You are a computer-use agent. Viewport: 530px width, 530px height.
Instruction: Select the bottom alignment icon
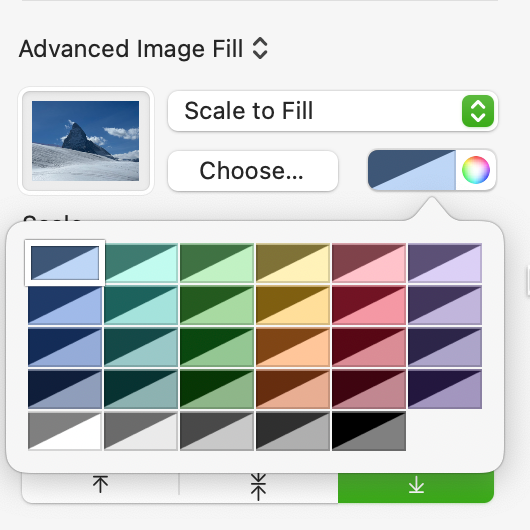[x=416, y=485]
